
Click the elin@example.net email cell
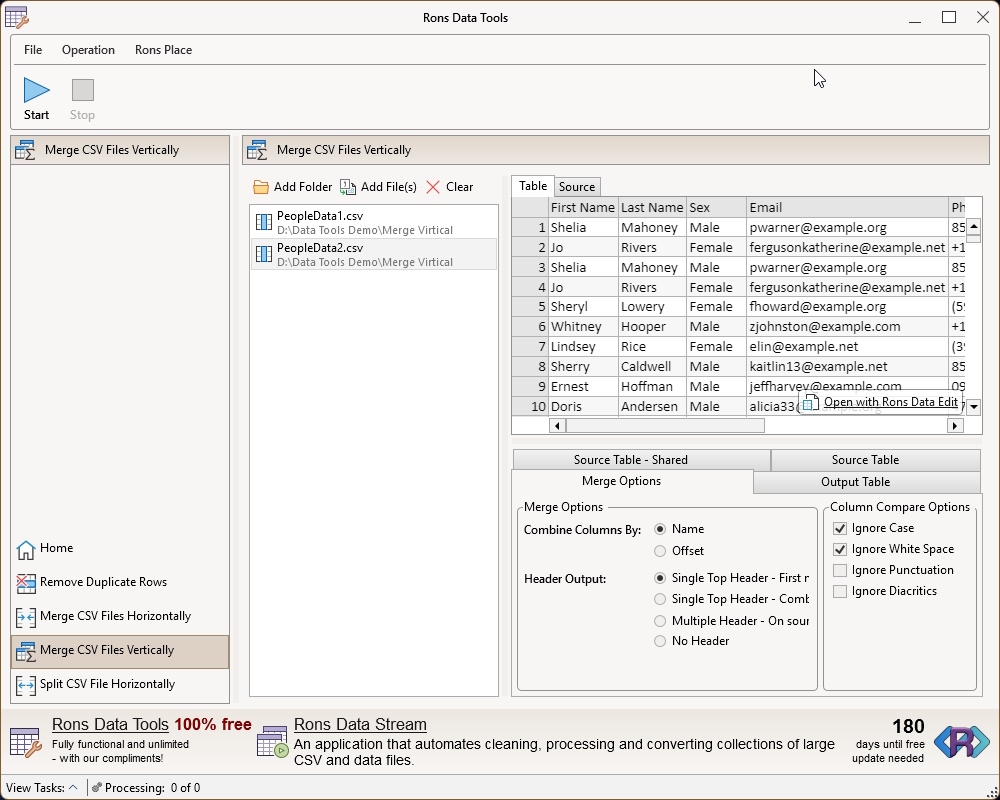click(x=848, y=346)
